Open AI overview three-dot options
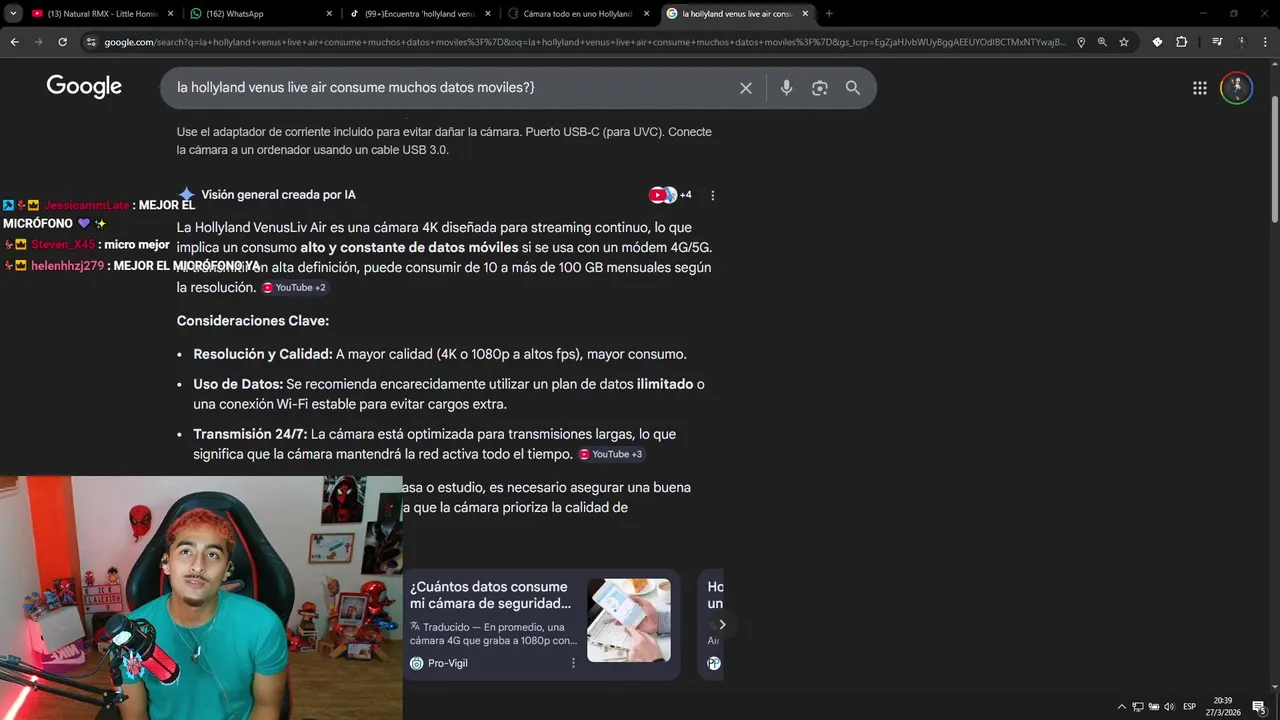 [712, 195]
